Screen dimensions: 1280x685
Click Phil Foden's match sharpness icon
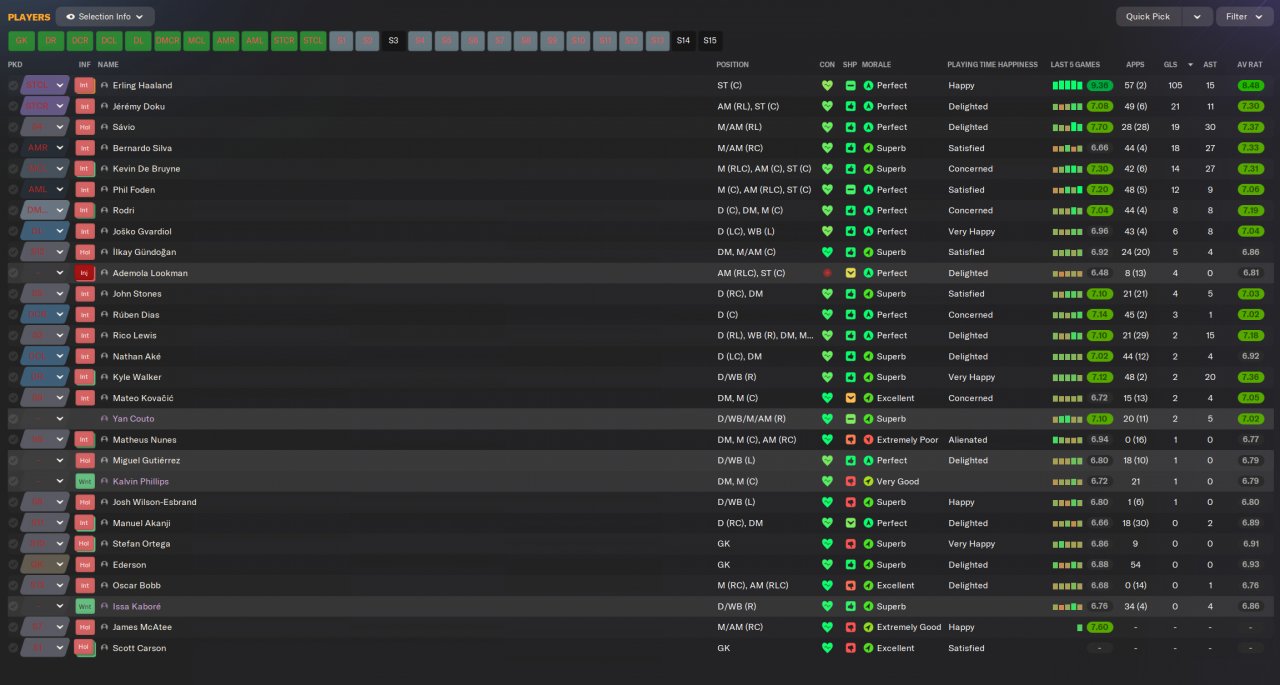[850, 189]
